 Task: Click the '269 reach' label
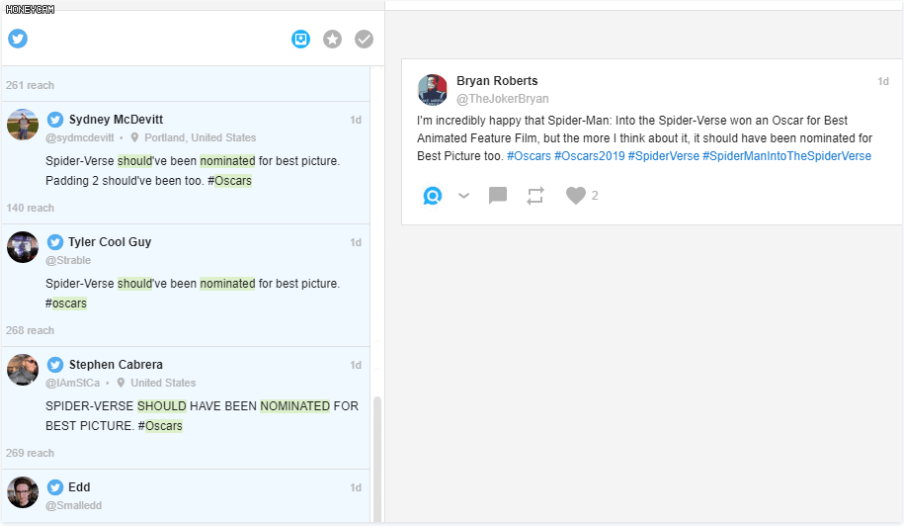click(30, 453)
